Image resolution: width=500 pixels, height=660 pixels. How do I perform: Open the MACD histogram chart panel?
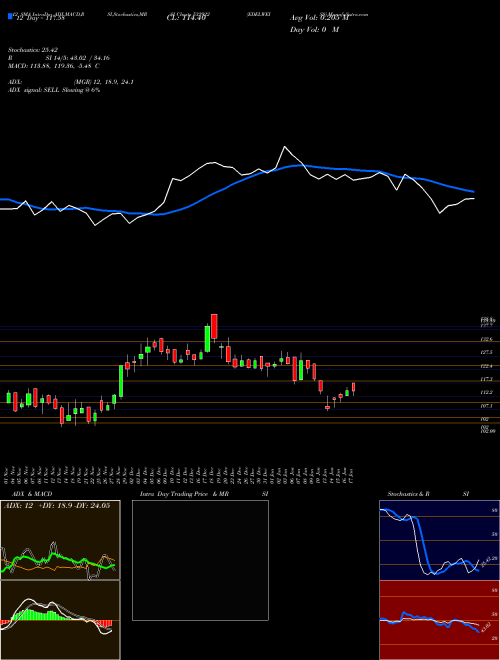click(60, 620)
